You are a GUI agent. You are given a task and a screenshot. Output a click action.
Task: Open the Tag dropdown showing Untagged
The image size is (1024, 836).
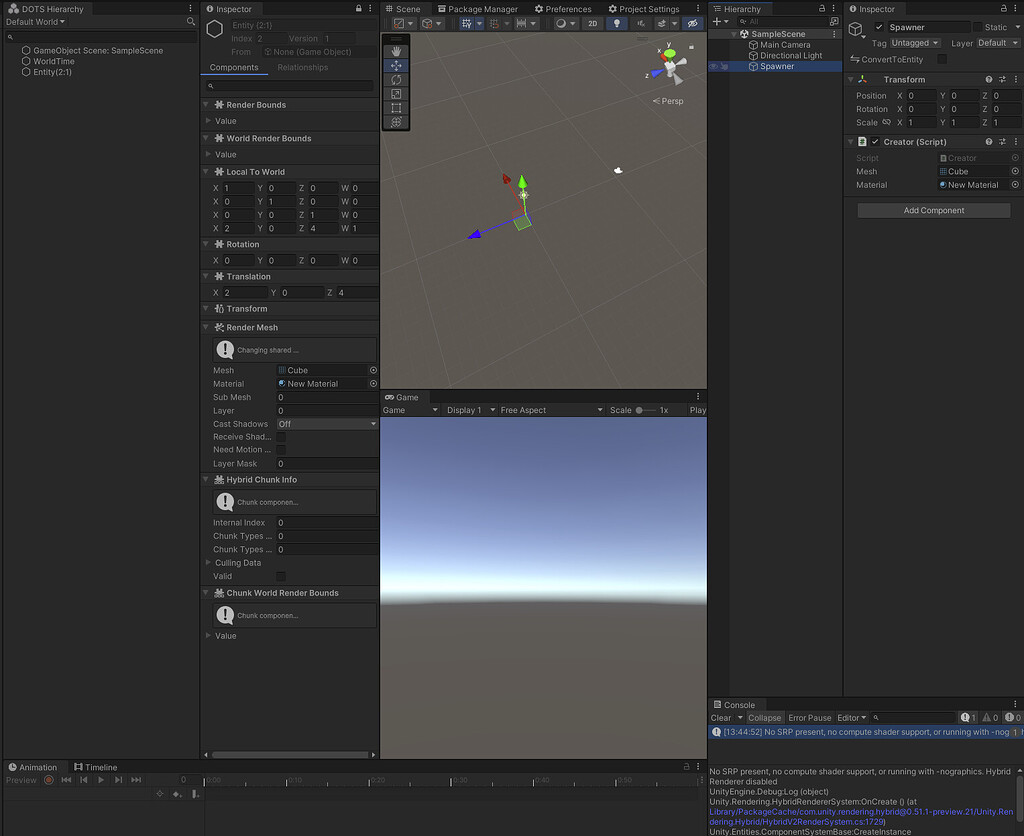pos(915,42)
